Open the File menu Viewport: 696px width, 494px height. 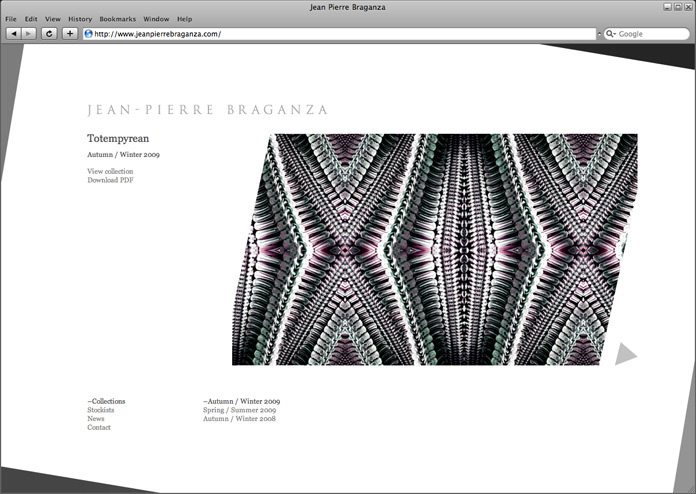11,19
